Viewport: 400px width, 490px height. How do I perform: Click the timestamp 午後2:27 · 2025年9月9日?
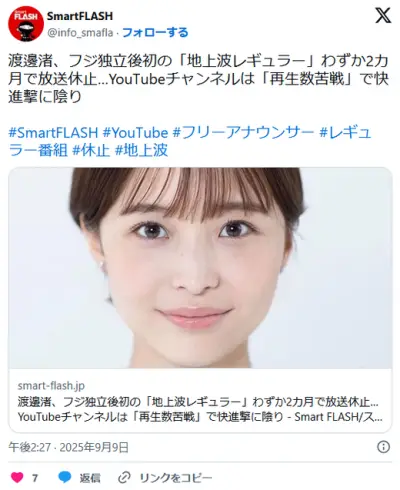click(x=69, y=447)
